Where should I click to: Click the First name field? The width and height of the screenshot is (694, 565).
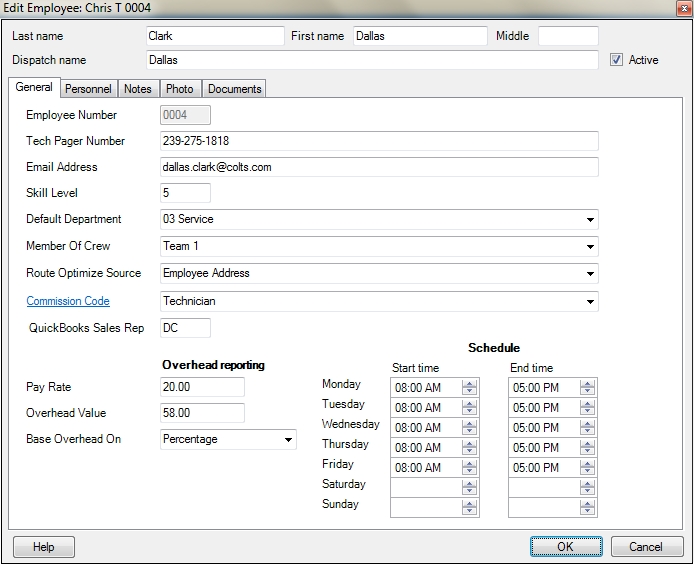click(420, 36)
